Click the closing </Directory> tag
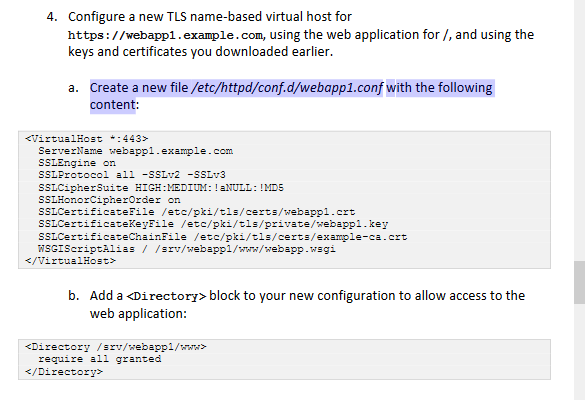Image resolution: width=585 pixels, height=400 pixels. [x=64, y=372]
